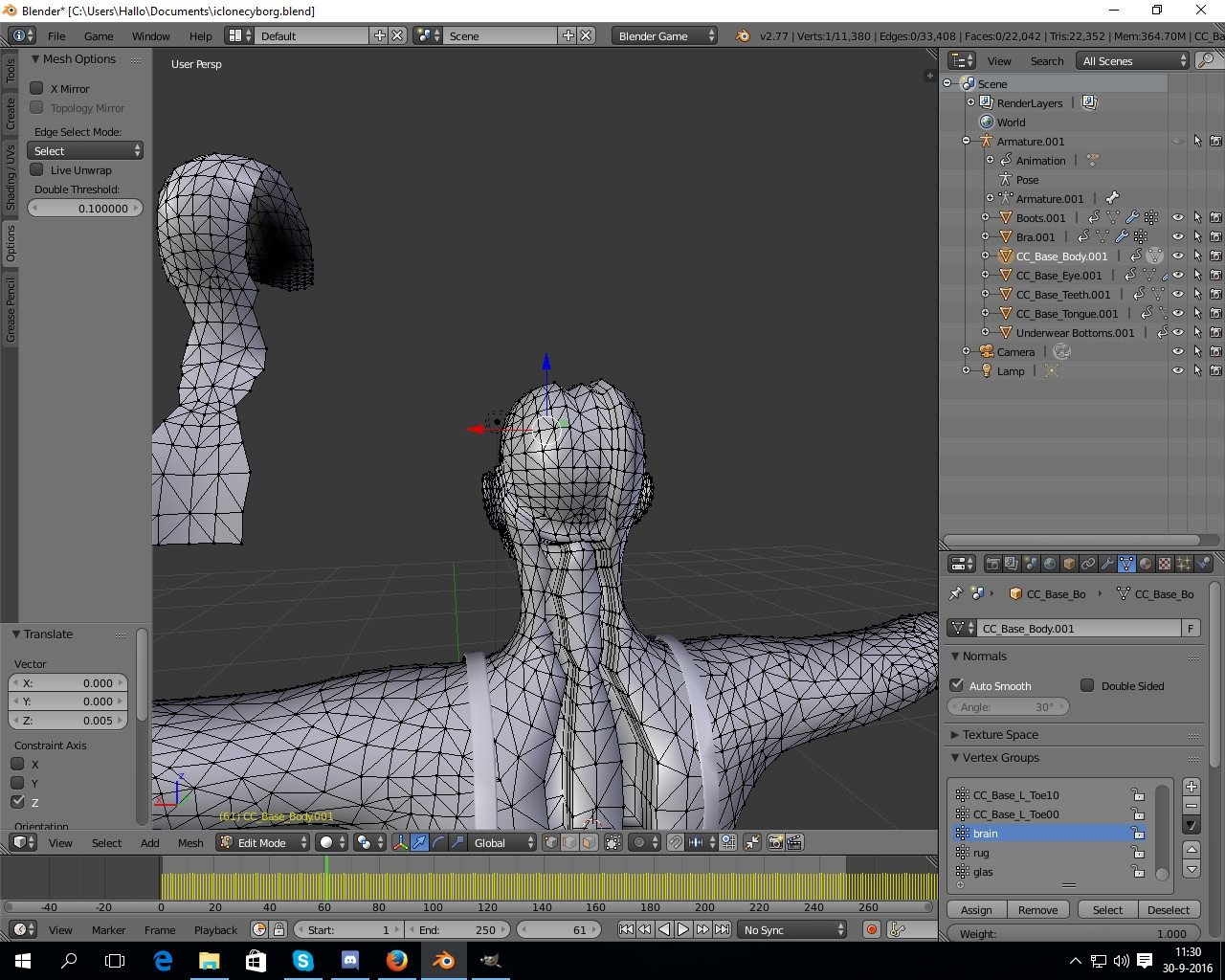Select vertex select mode icon
The width and height of the screenshot is (1225, 980).
point(551,842)
